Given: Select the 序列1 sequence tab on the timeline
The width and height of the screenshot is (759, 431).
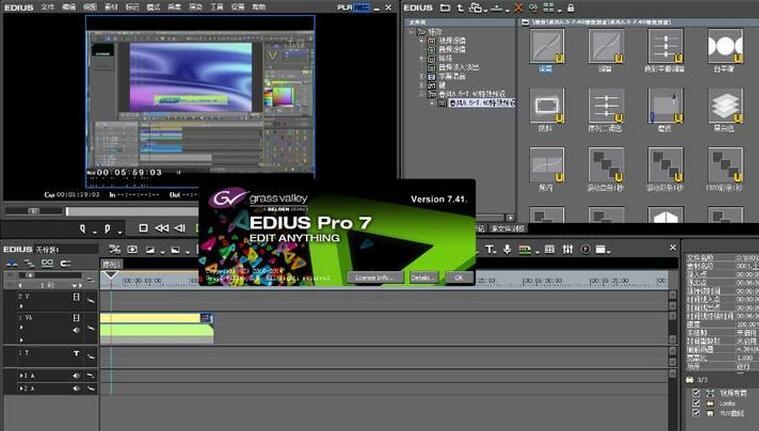Looking at the screenshot, I should click(111, 264).
